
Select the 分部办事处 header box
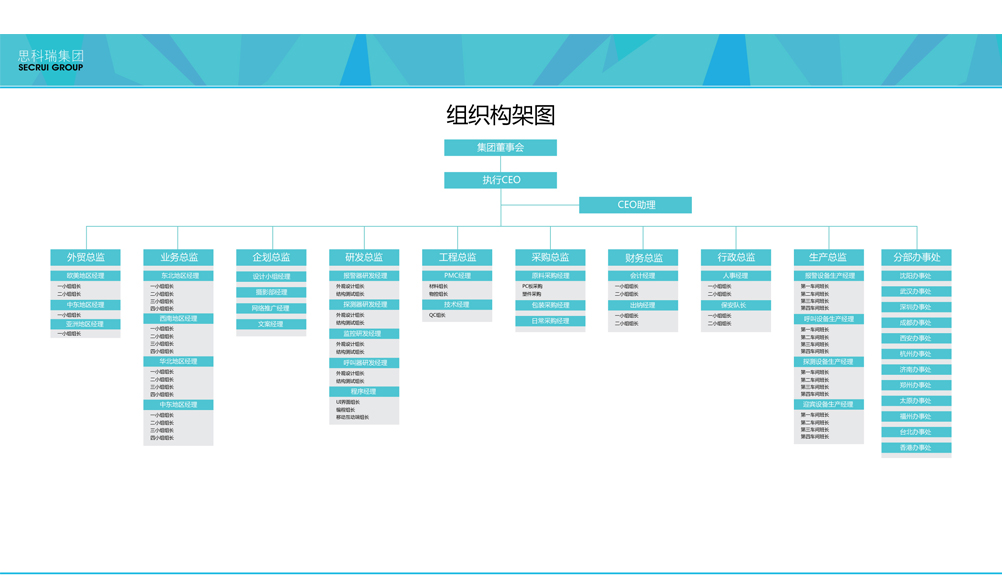(x=916, y=258)
